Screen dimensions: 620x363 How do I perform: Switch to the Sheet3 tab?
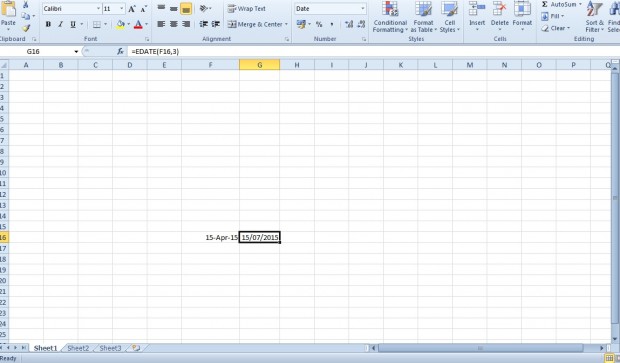110,348
